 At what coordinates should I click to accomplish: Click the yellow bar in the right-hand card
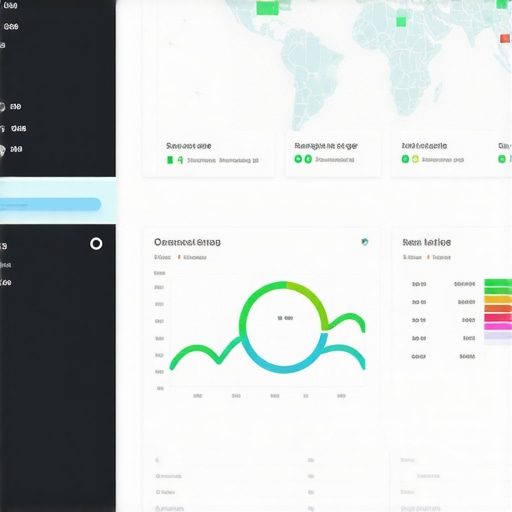(x=498, y=299)
